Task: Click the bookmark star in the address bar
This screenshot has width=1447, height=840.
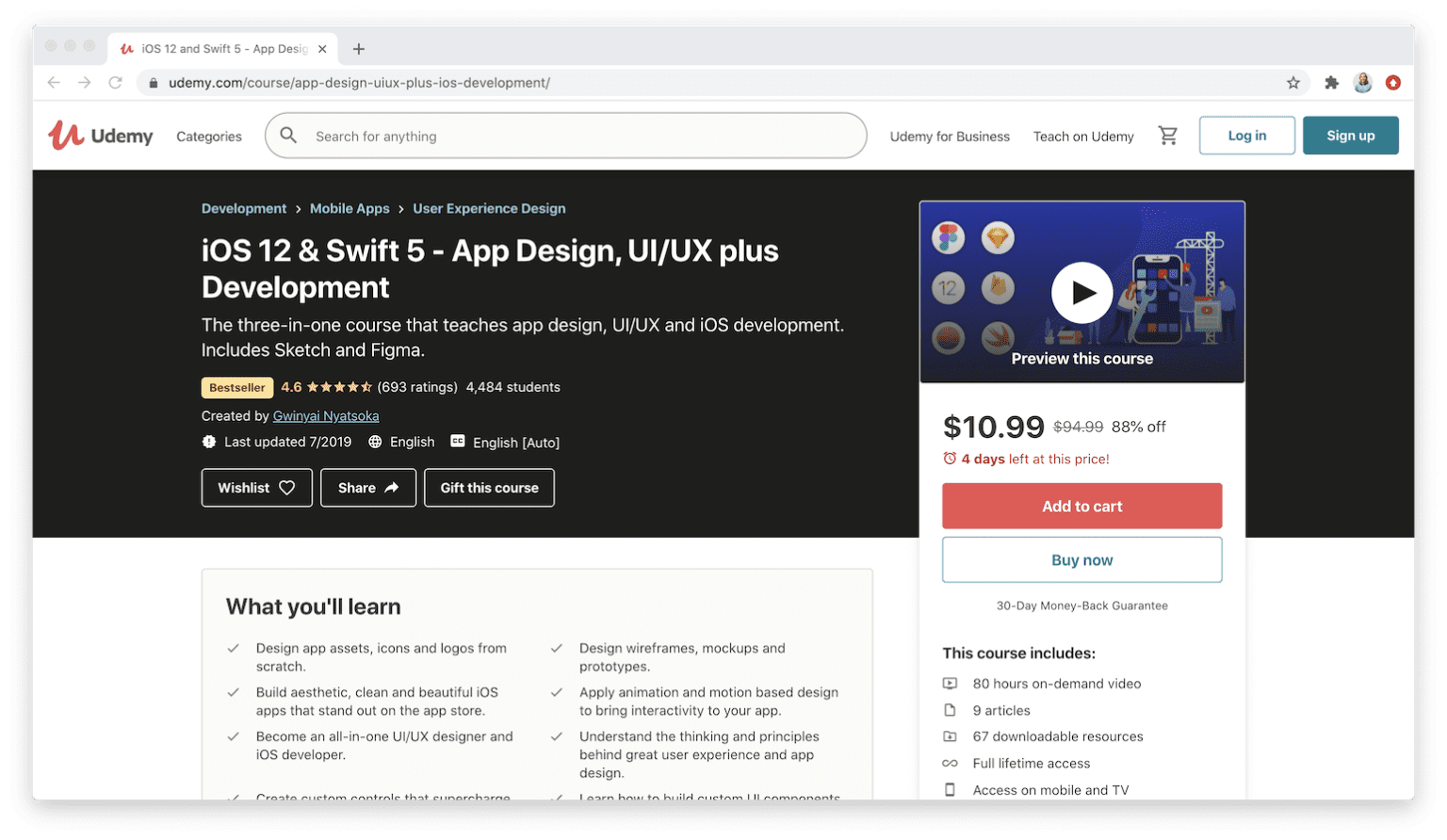Action: click(1293, 83)
